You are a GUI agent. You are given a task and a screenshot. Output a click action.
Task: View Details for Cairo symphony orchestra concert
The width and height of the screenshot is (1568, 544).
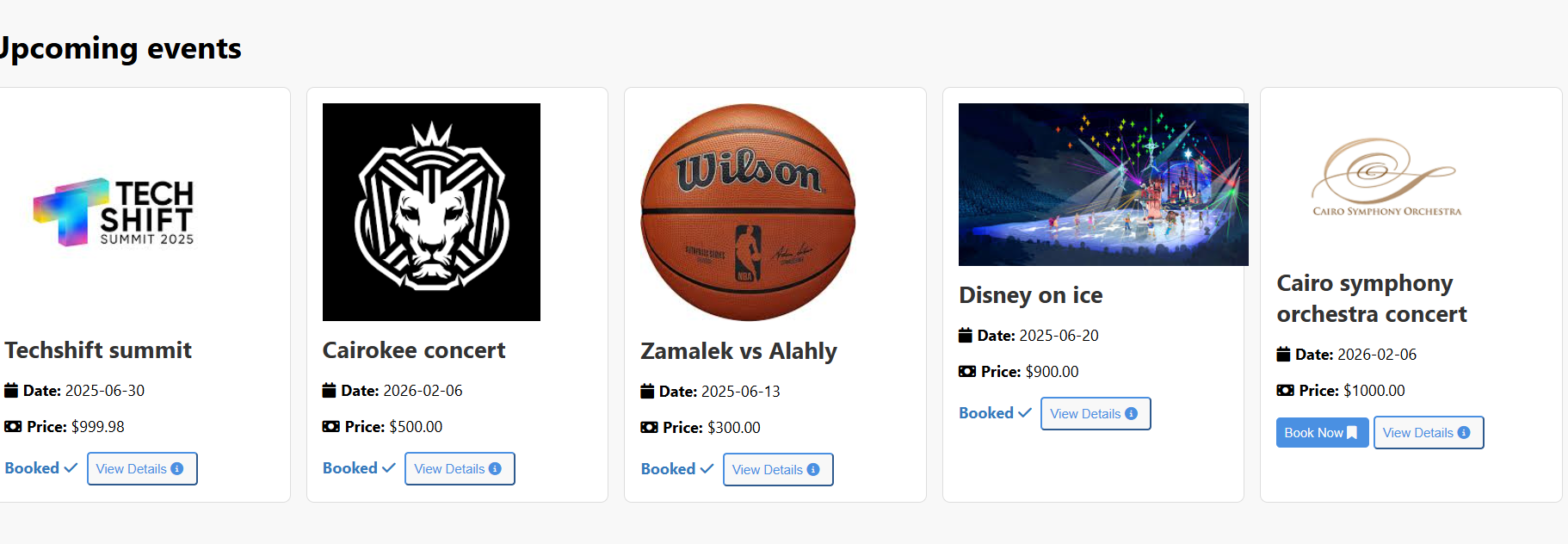1429,433
